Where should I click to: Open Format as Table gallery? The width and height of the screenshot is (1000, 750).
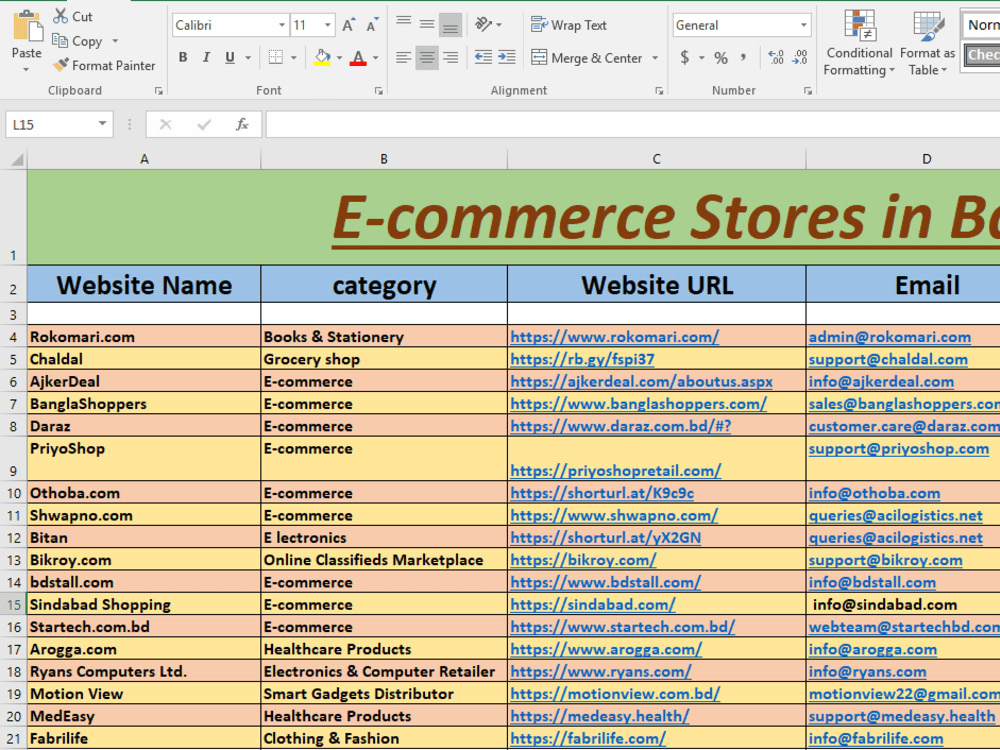pyautogui.click(x=927, y=43)
